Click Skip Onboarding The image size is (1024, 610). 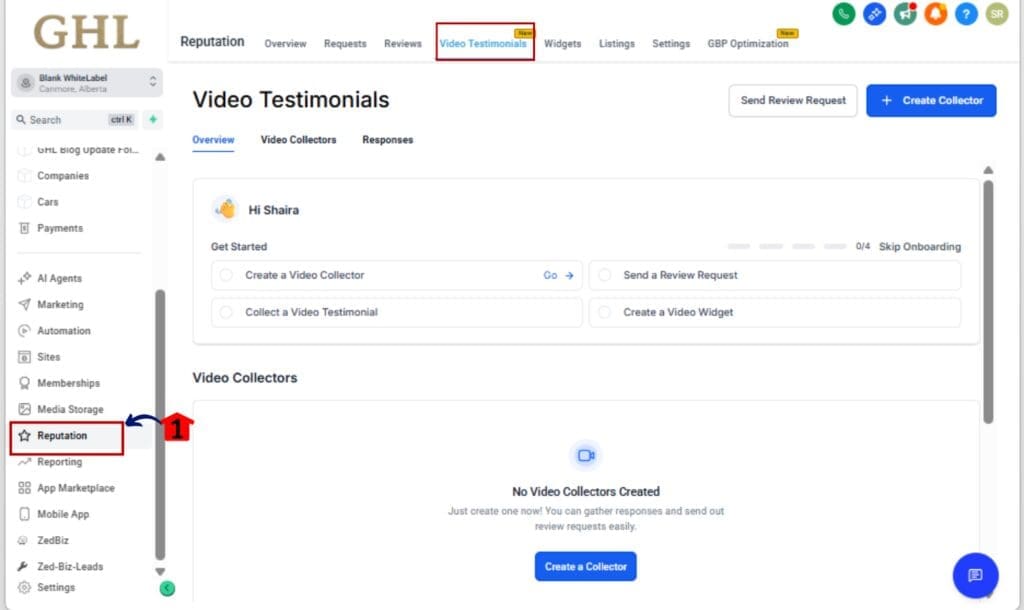919,246
